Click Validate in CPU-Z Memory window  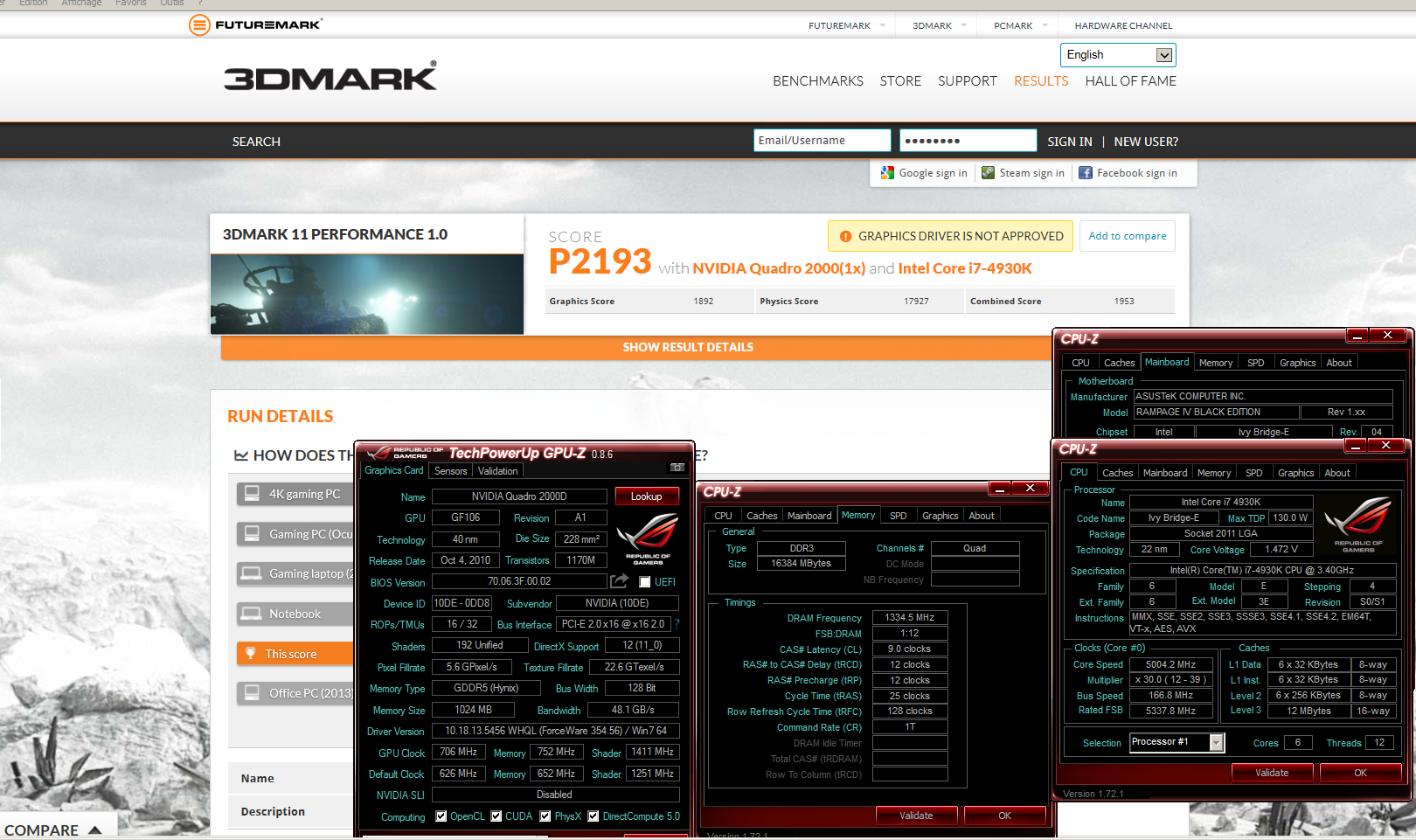pyautogui.click(x=916, y=816)
